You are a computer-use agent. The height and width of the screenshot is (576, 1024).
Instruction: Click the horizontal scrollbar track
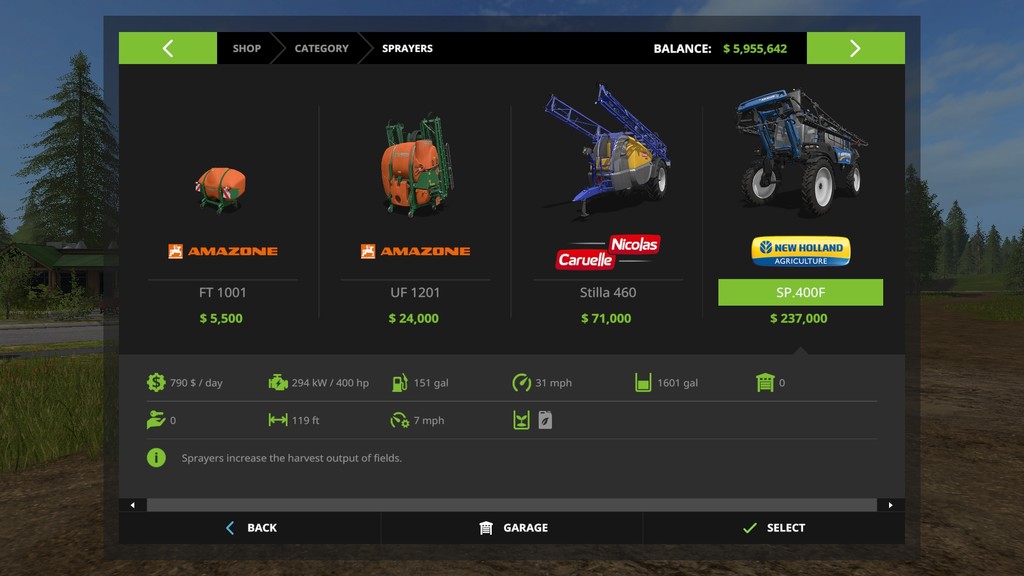(x=511, y=505)
